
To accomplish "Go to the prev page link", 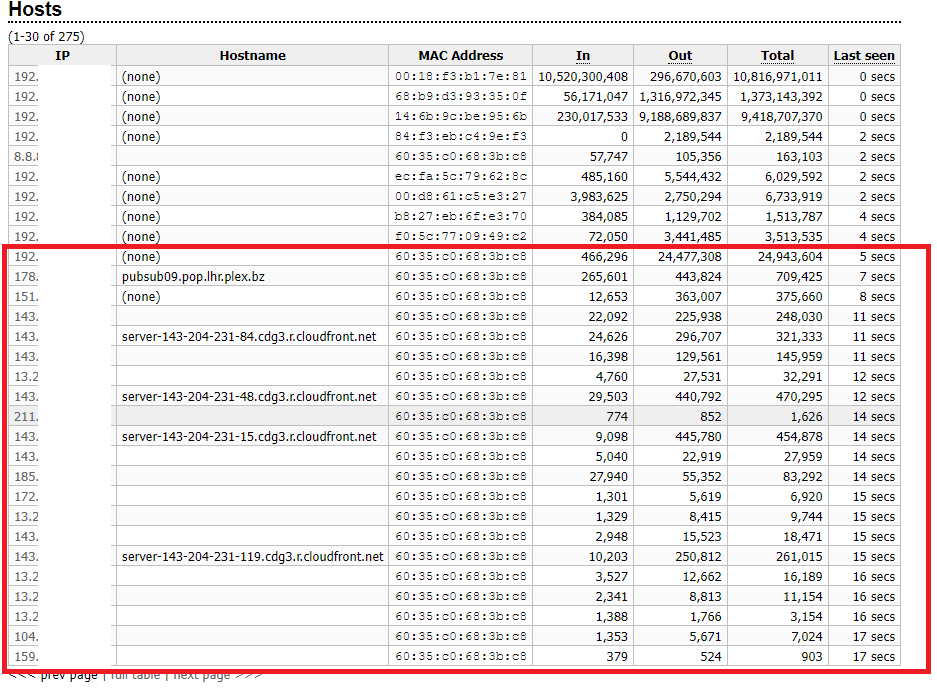I will click(x=68, y=675).
